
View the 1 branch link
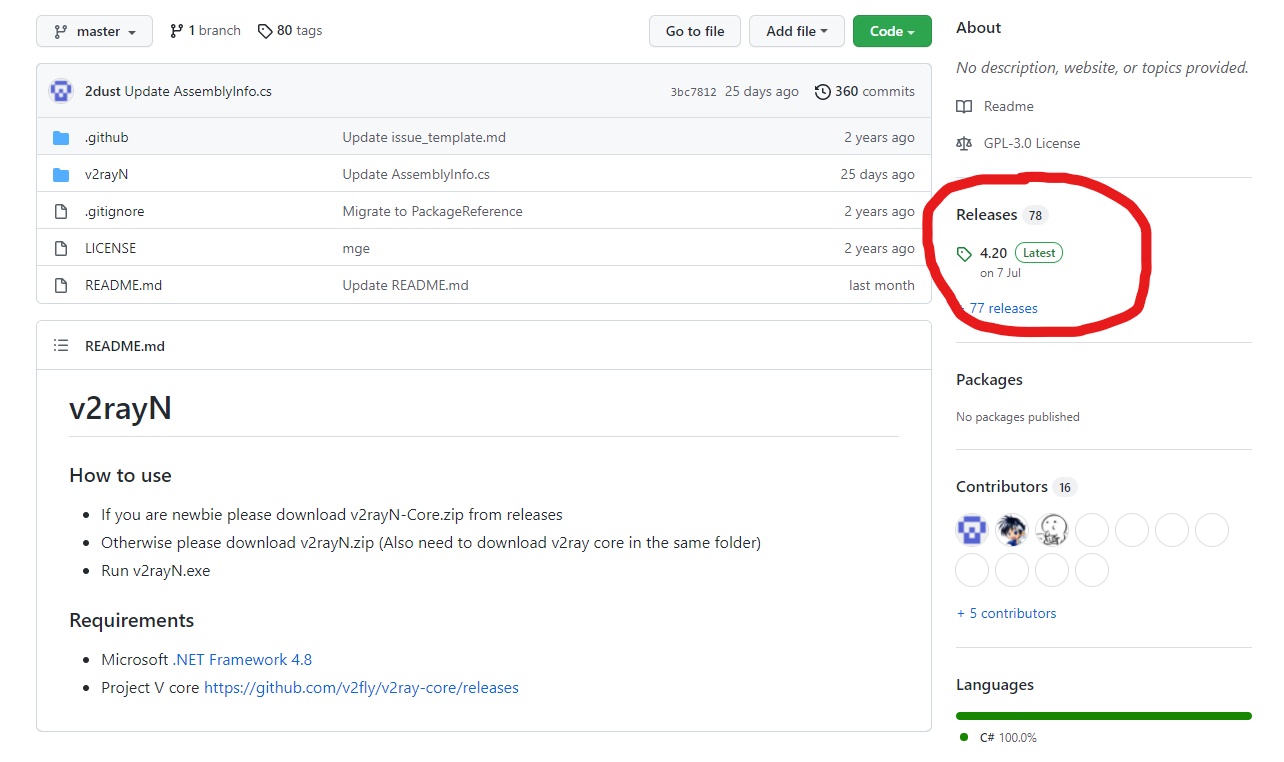(205, 31)
